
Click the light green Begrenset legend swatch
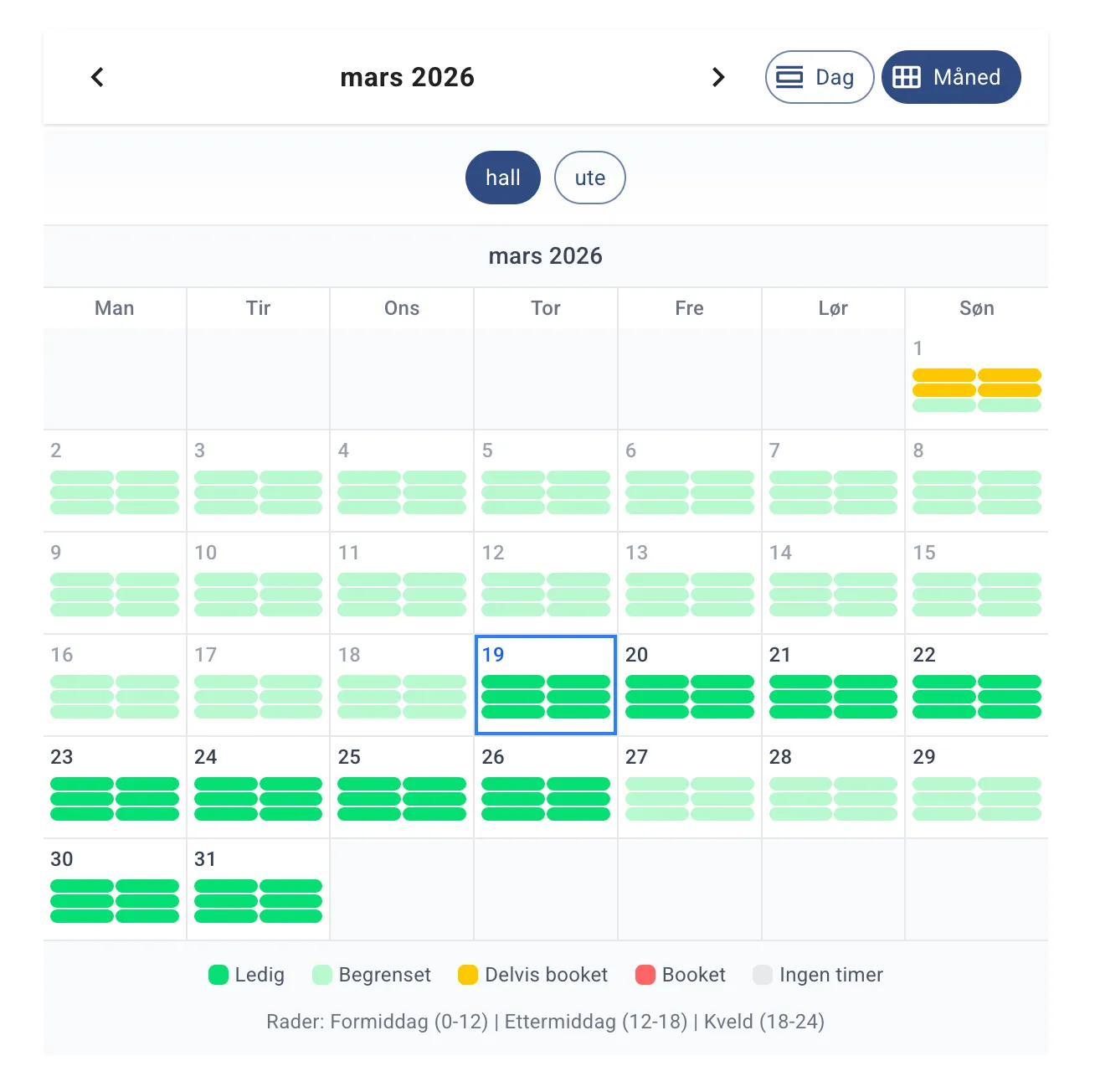[322, 975]
